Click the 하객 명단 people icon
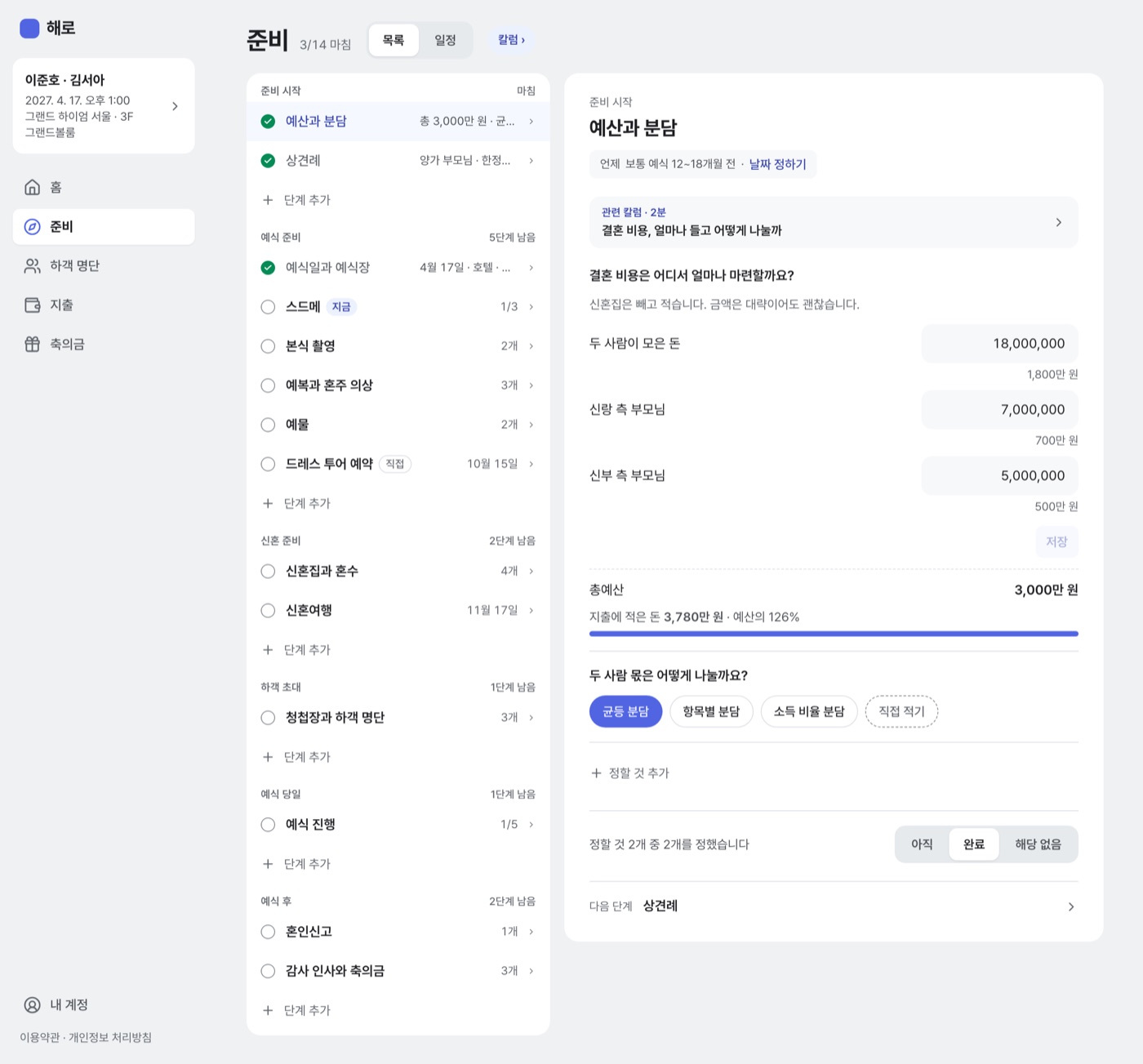1143x1064 pixels. [x=32, y=265]
